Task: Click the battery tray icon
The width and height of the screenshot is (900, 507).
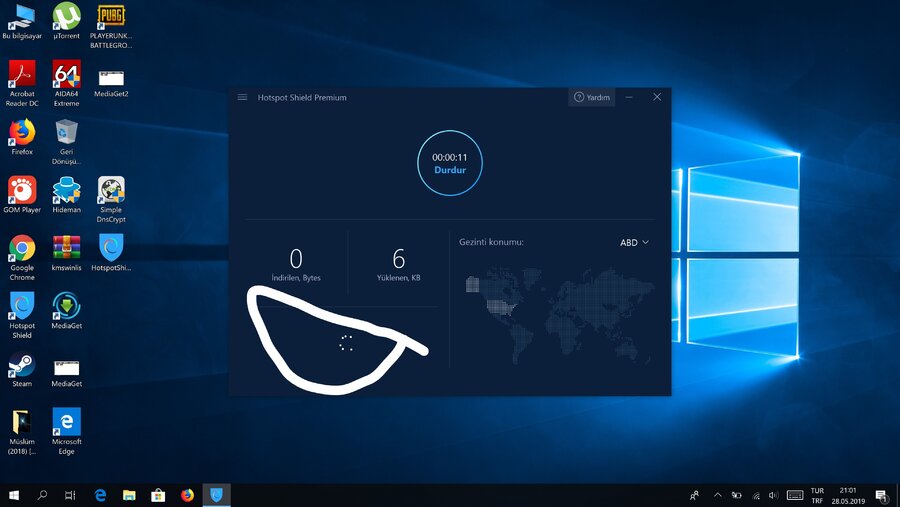Action: 736,495
